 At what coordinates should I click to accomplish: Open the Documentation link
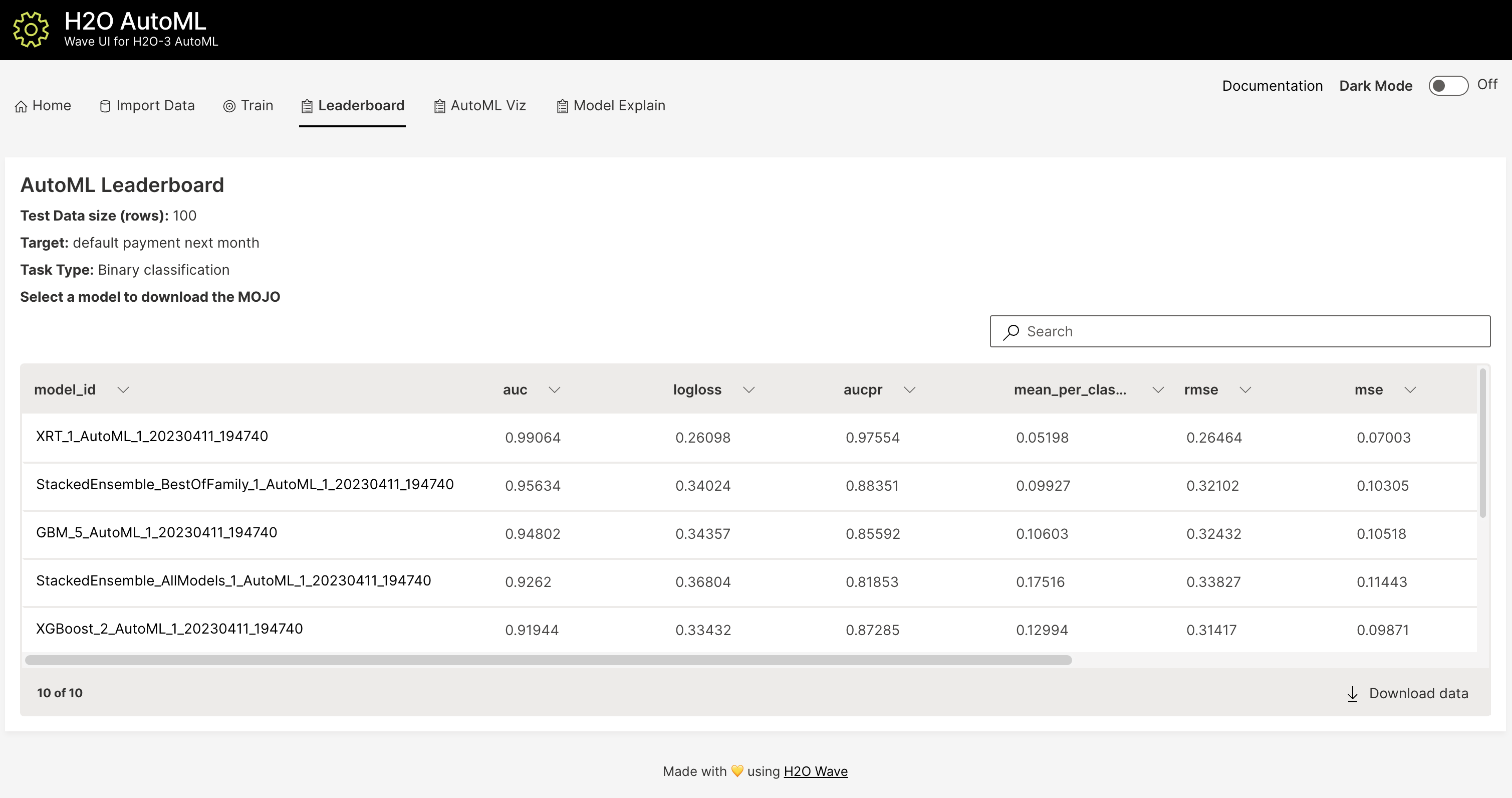pos(1273,86)
